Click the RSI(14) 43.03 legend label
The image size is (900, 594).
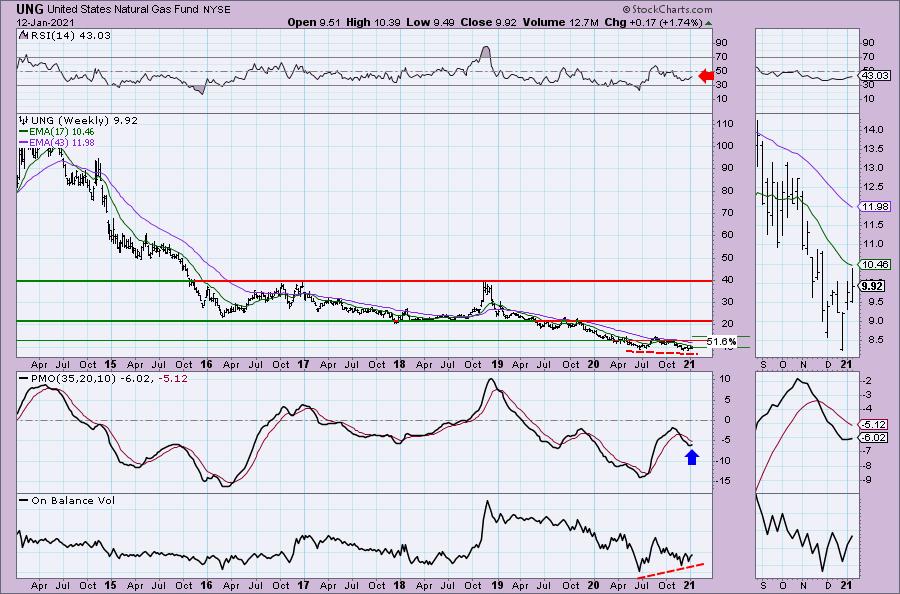70,35
